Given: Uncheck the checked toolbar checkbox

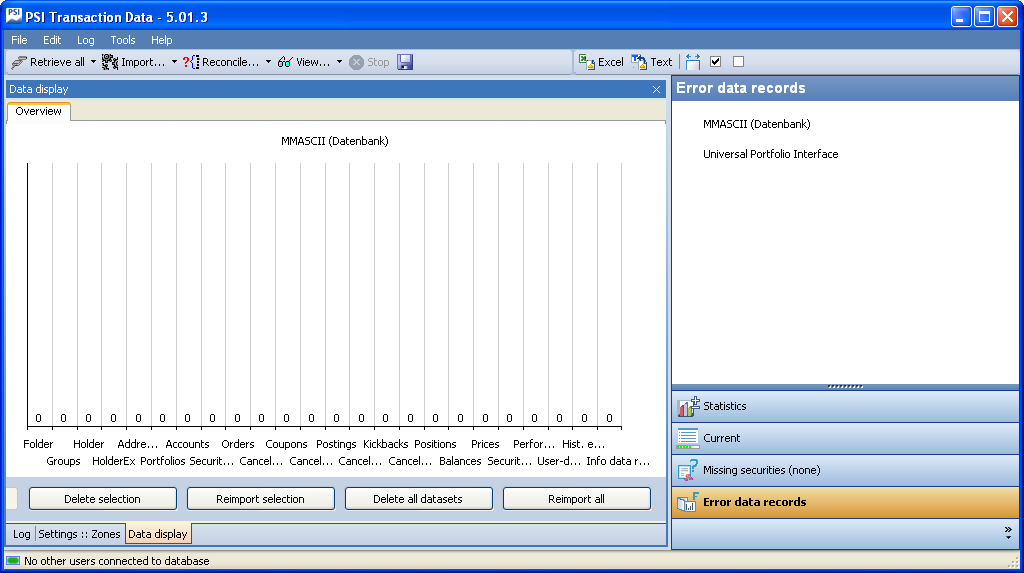Looking at the screenshot, I should 715,62.
